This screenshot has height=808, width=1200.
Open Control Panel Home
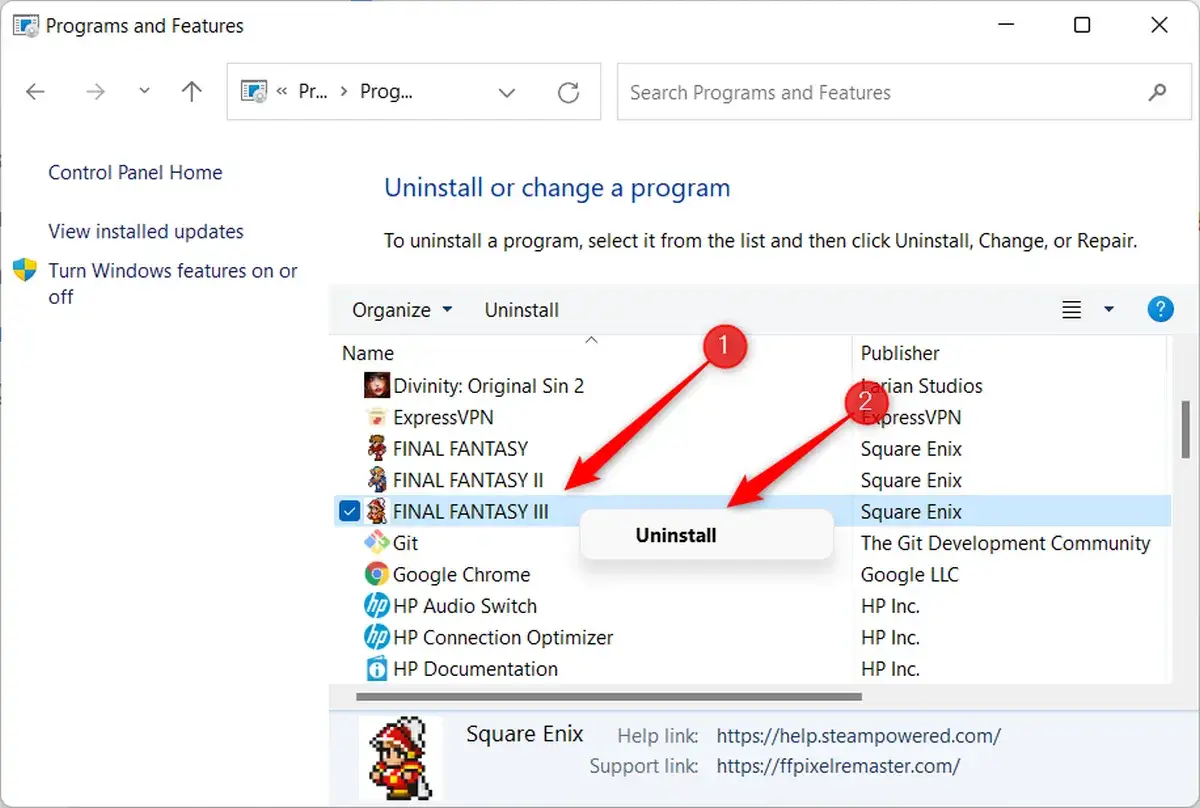click(x=135, y=172)
